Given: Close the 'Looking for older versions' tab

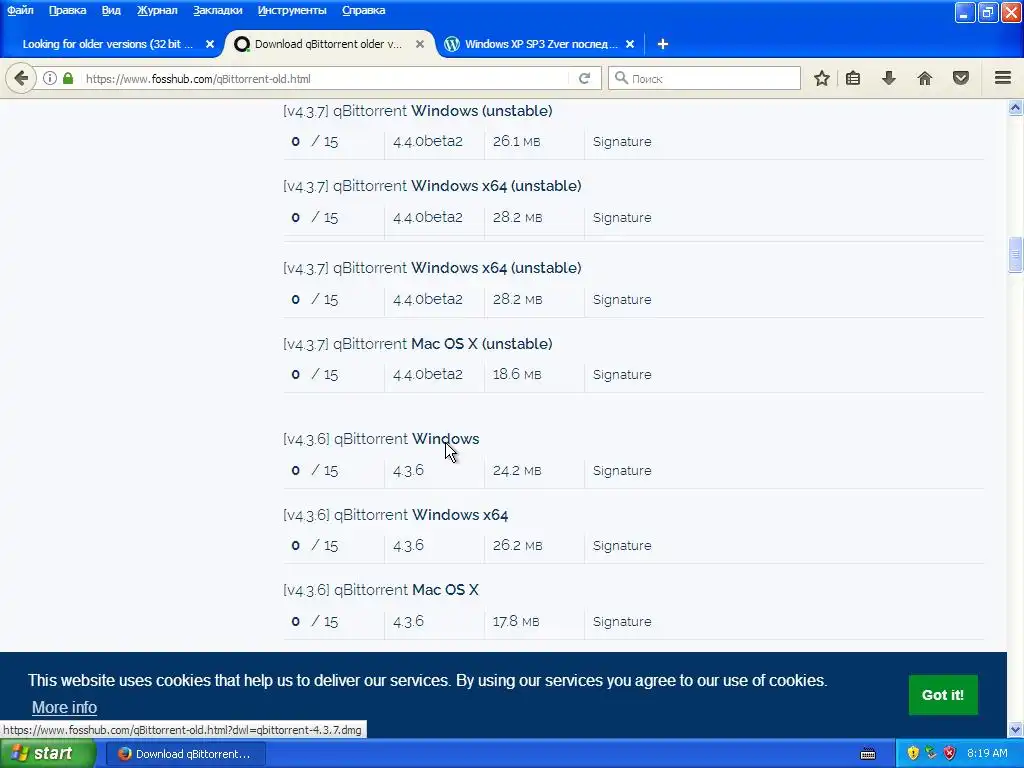Looking at the screenshot, I should point(210,44).
